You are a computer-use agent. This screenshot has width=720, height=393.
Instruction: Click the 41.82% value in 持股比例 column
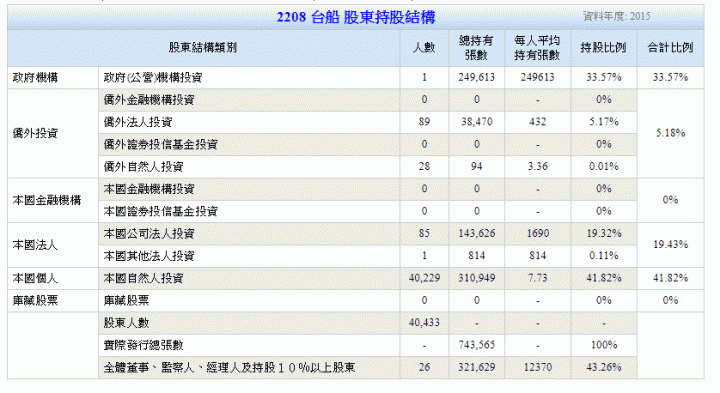pyautogui.click(x=604, y=278)
